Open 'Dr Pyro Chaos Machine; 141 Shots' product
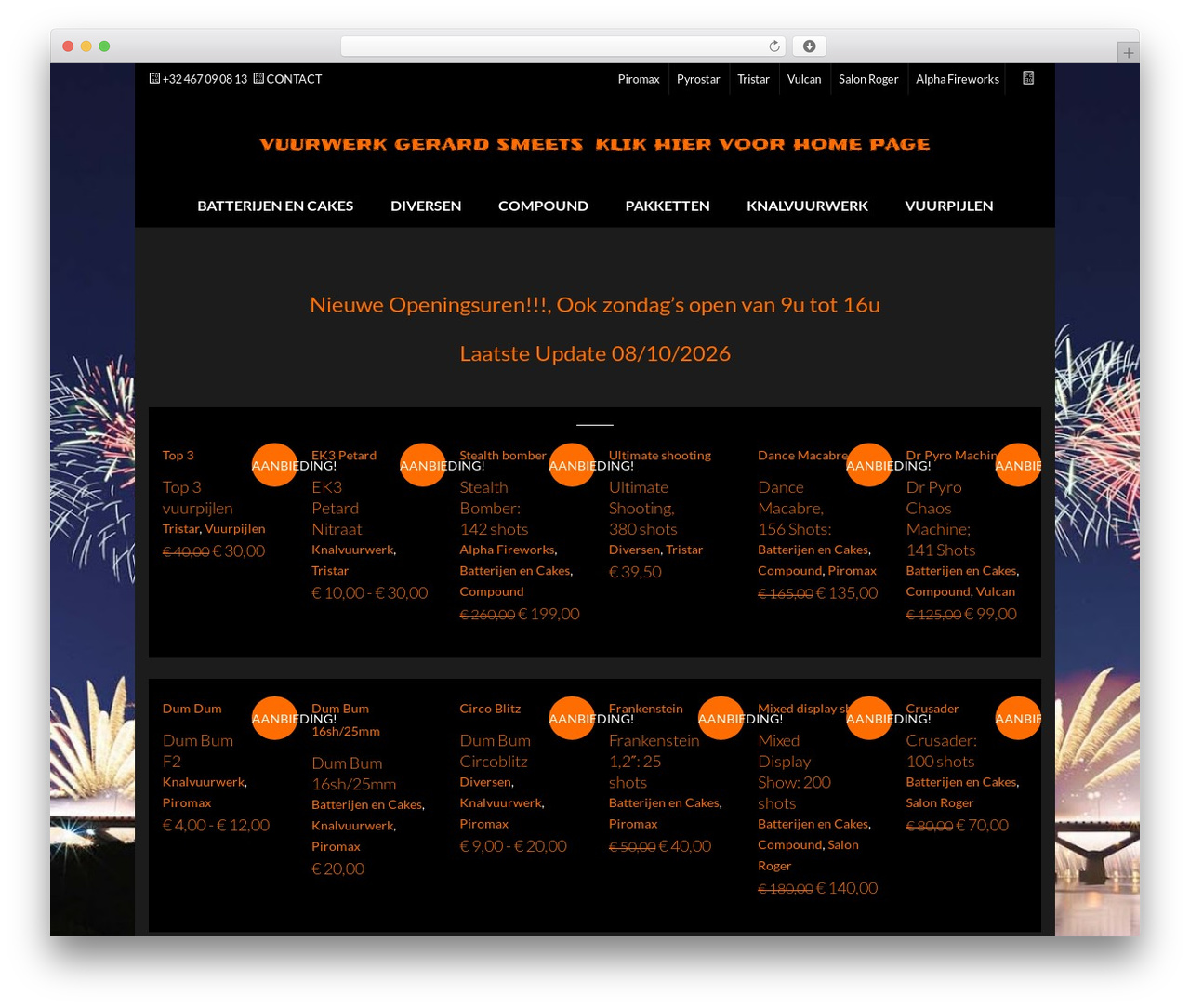1190x1008 pixels. [x=941, y=518]
